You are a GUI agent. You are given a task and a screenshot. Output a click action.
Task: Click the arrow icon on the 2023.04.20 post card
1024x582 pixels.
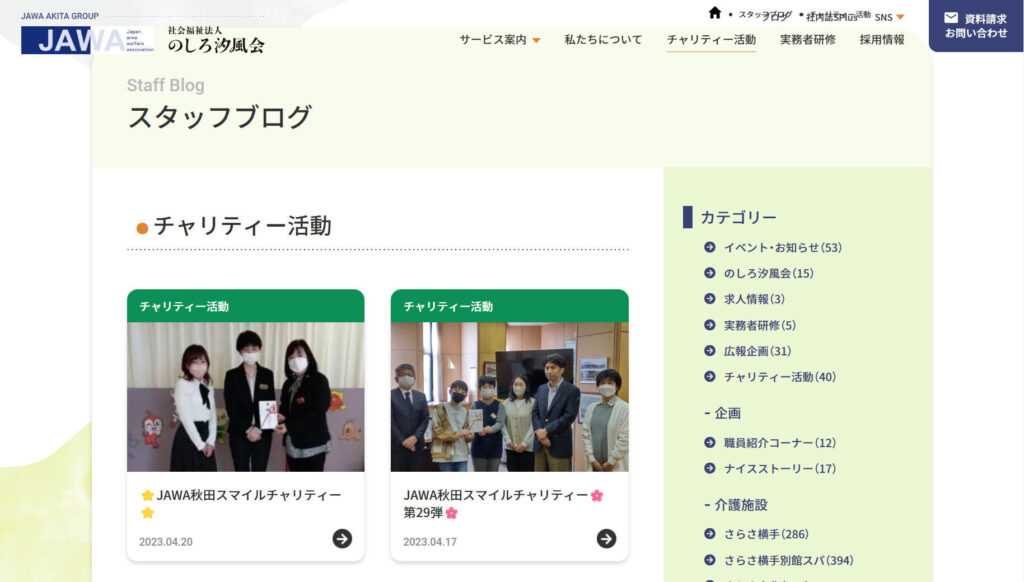342,539
